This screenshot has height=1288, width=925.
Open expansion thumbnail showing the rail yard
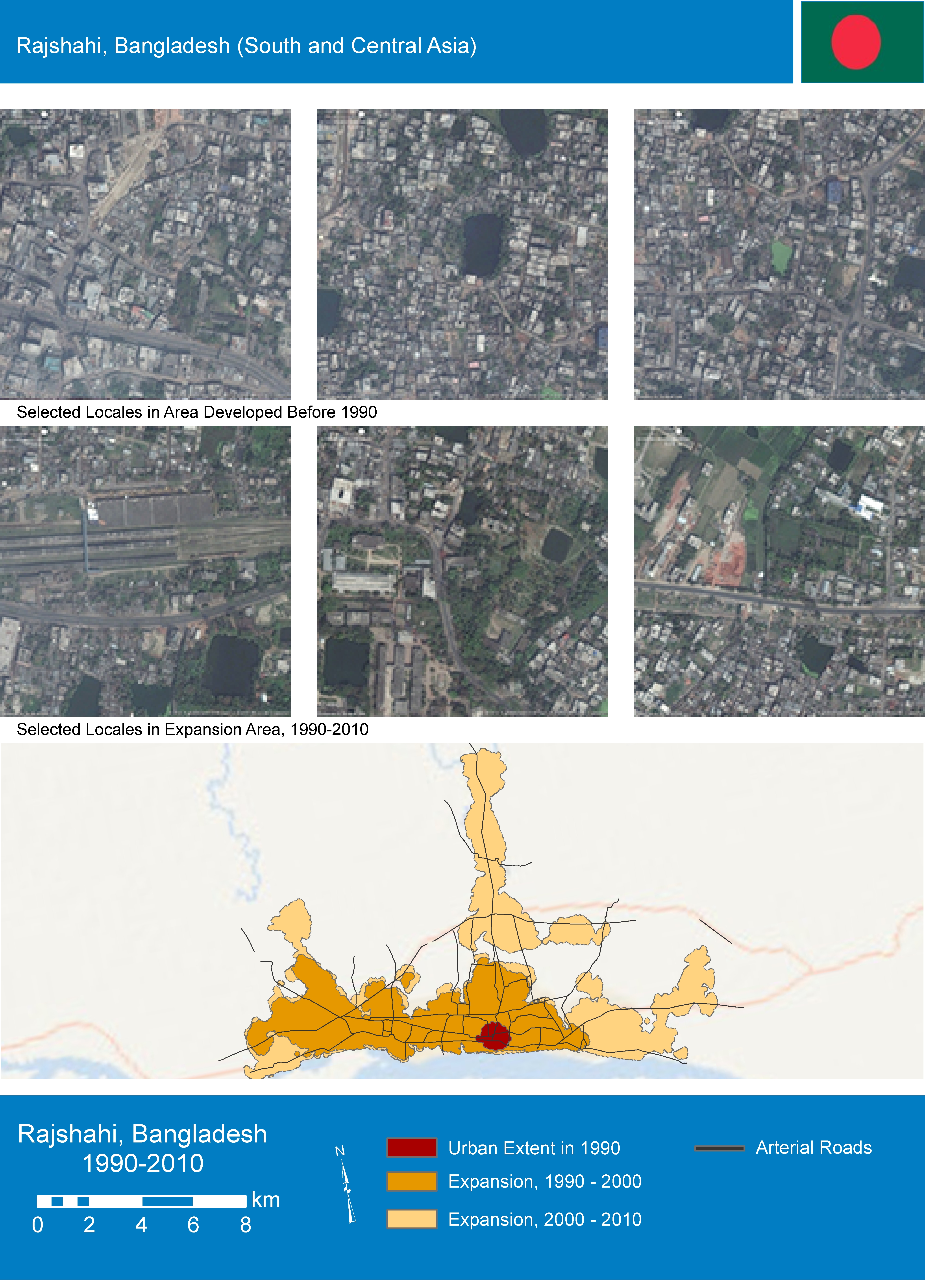tap(145, 571)
